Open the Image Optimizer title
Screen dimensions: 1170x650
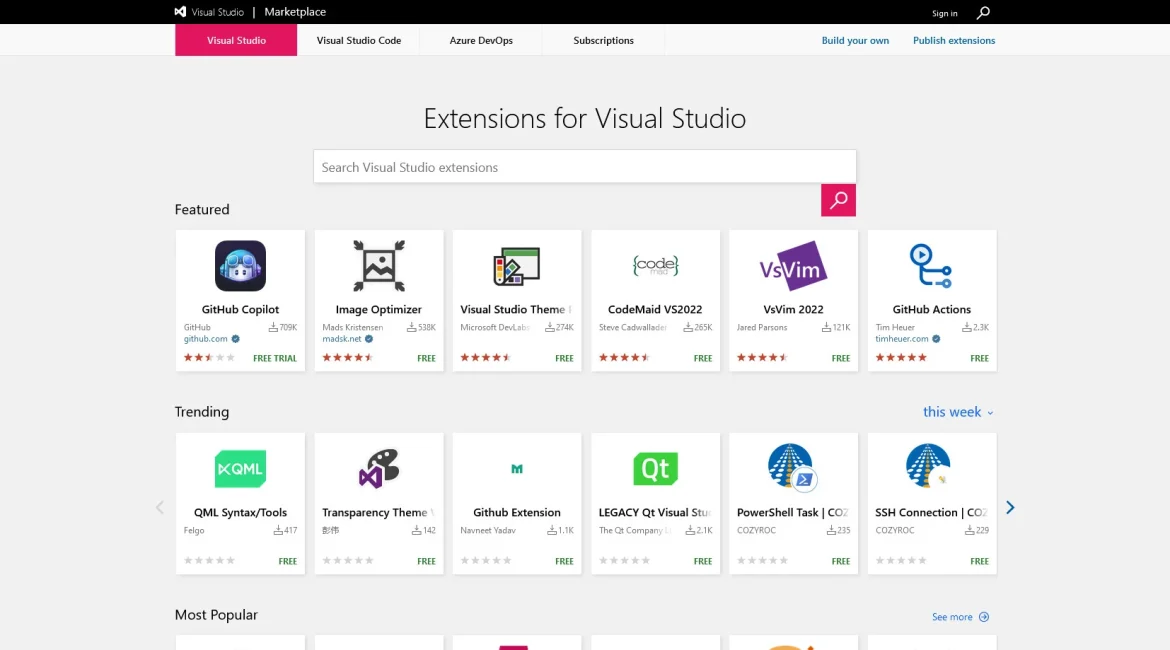pos(378,310)
